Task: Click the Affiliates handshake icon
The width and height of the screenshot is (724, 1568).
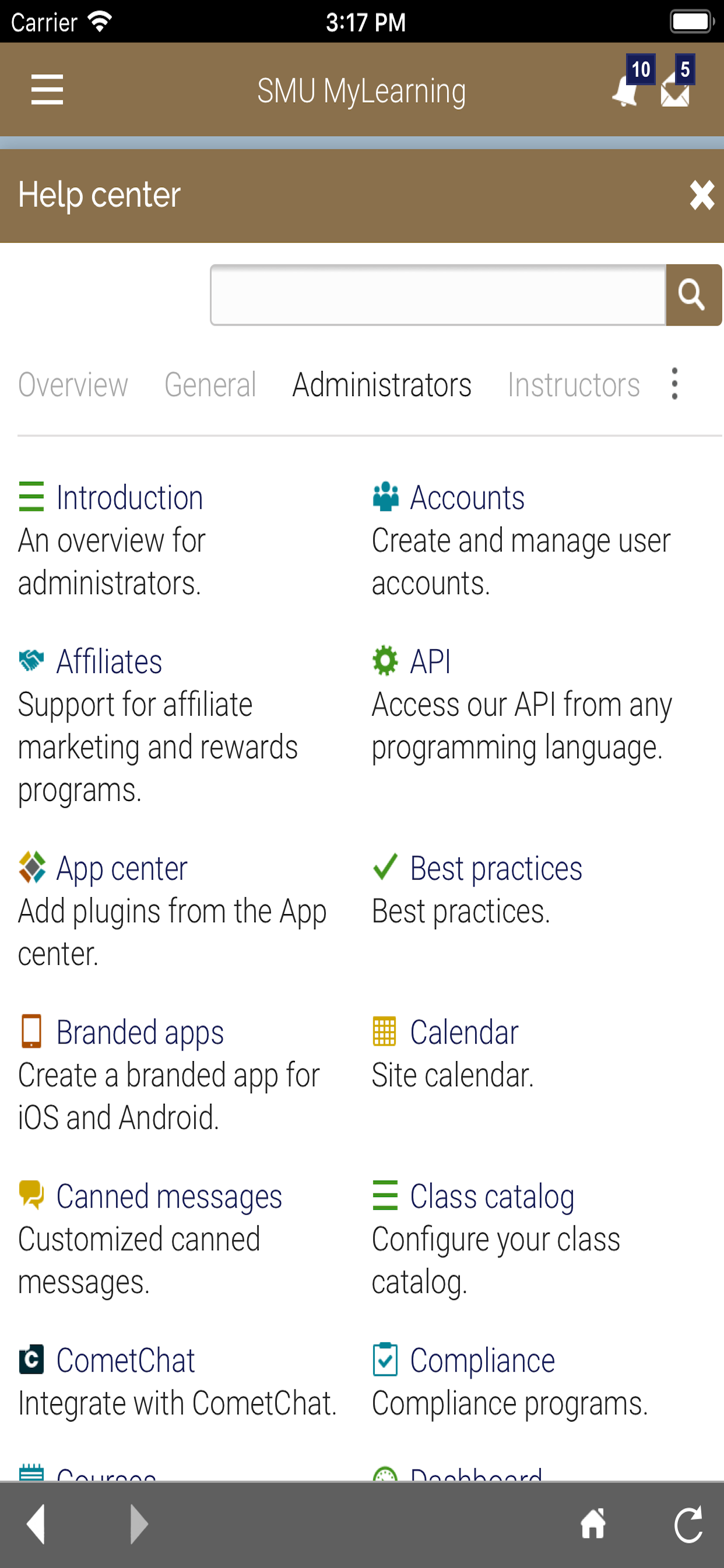Action: tap(31, 660)
